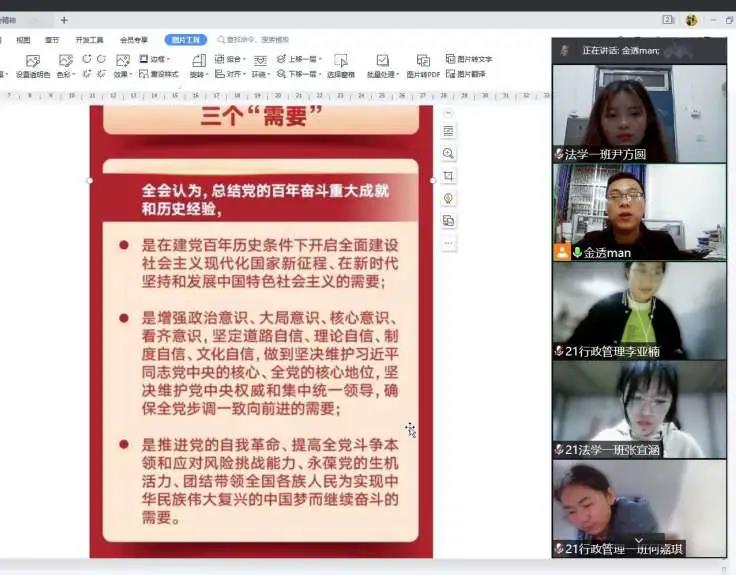Open the layout options icon beside image

coord(448,131)
